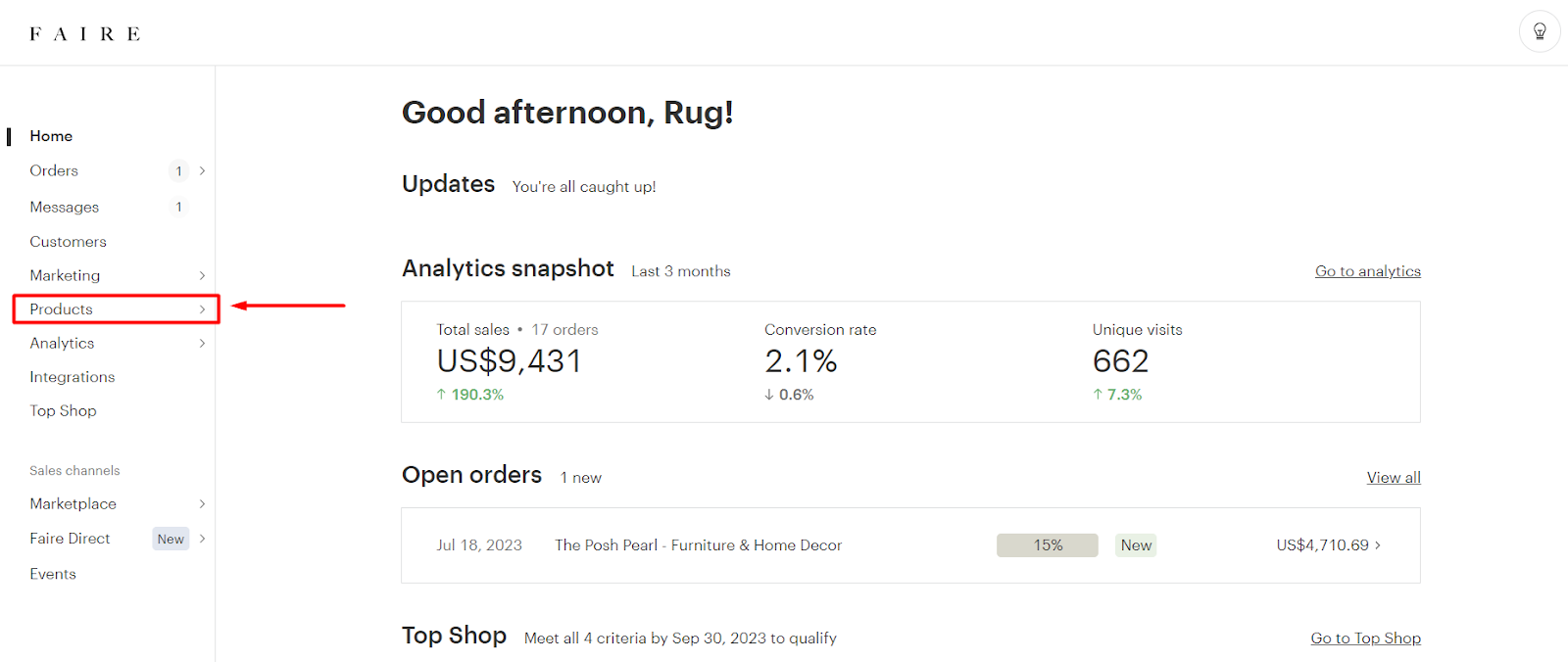Click the FAIRE logo
Image resolution: width=1568 pixels, height=662 pixels.
pyautogui.click(x=85, y=34)
